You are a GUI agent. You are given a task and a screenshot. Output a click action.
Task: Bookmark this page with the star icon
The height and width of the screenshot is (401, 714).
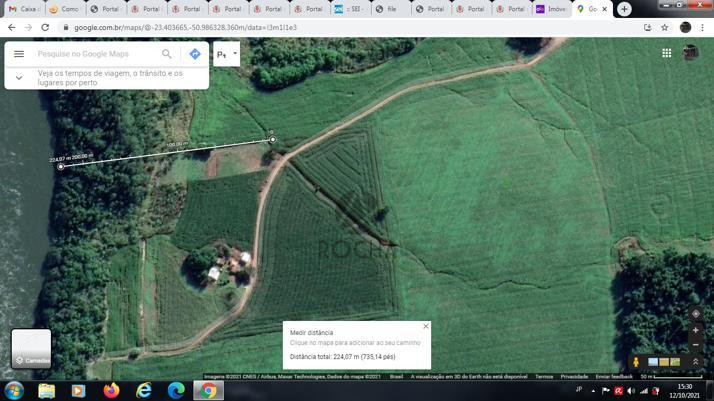pos(664,28)
